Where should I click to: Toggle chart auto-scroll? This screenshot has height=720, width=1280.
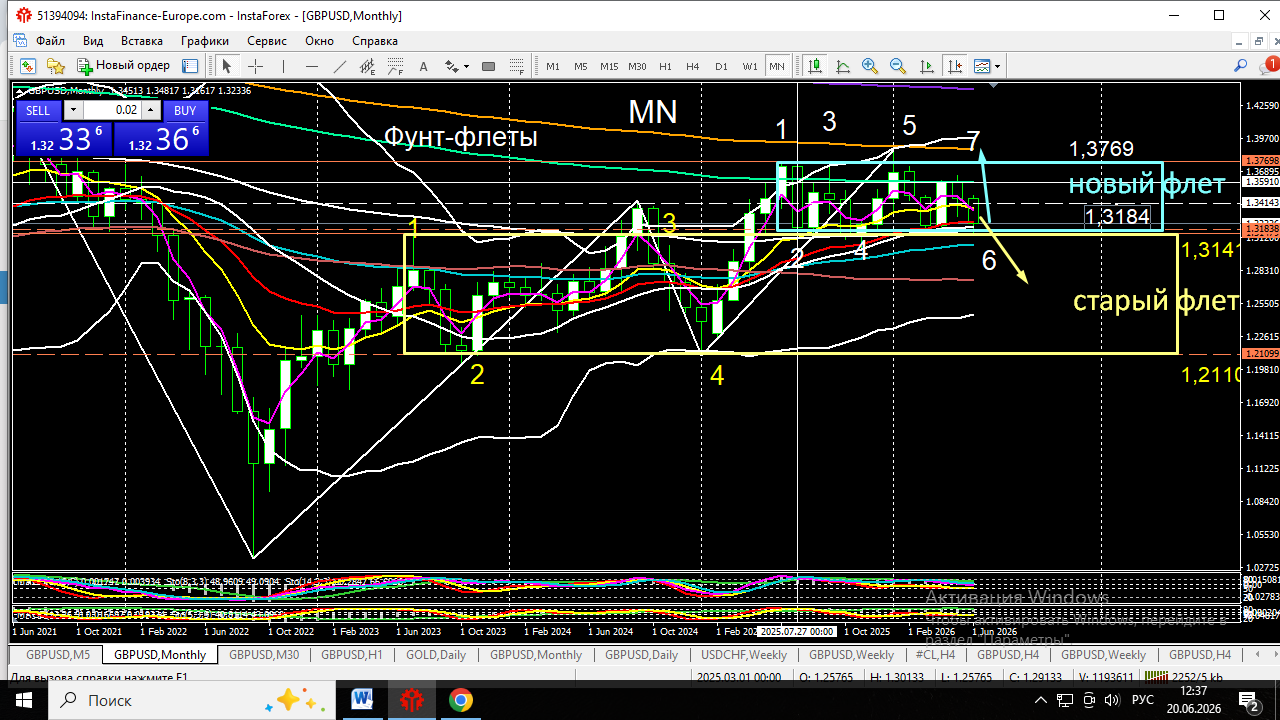927,66
